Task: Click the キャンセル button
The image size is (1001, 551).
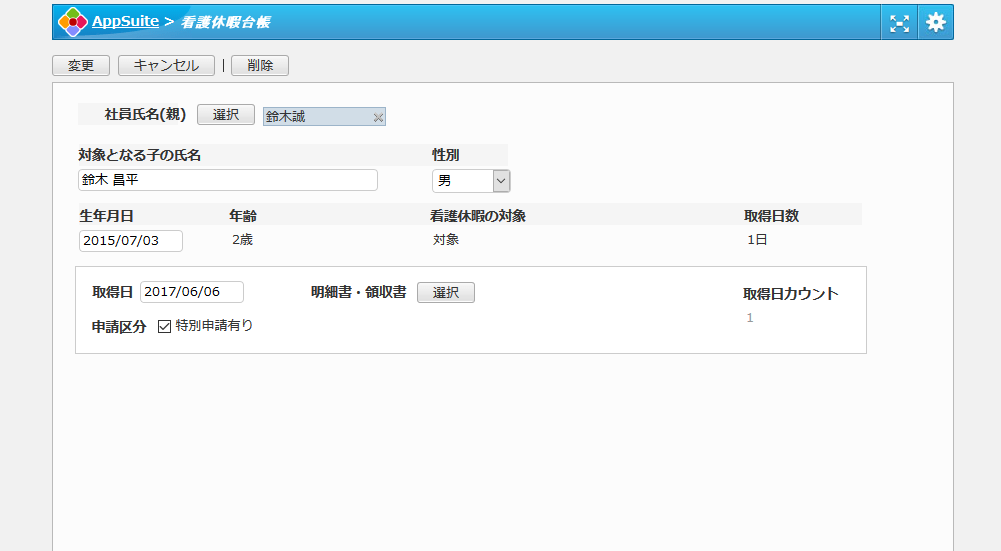Action: click(166, 66)
